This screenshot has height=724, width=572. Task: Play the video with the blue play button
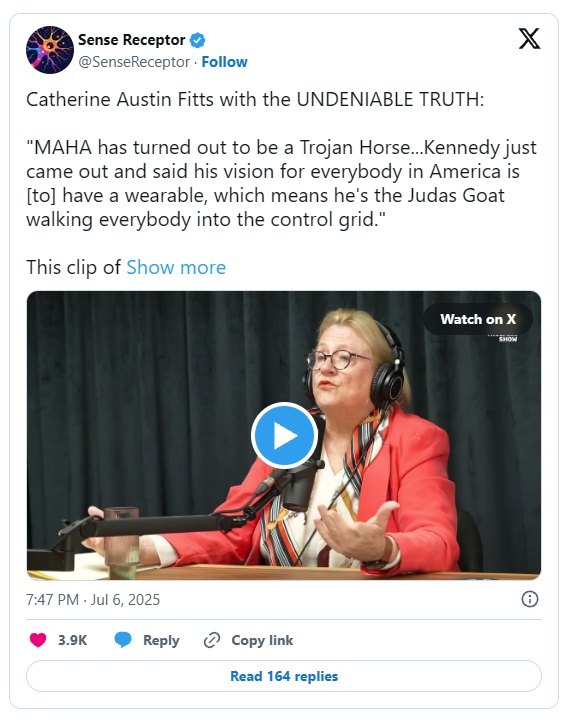tap(284, 435)
